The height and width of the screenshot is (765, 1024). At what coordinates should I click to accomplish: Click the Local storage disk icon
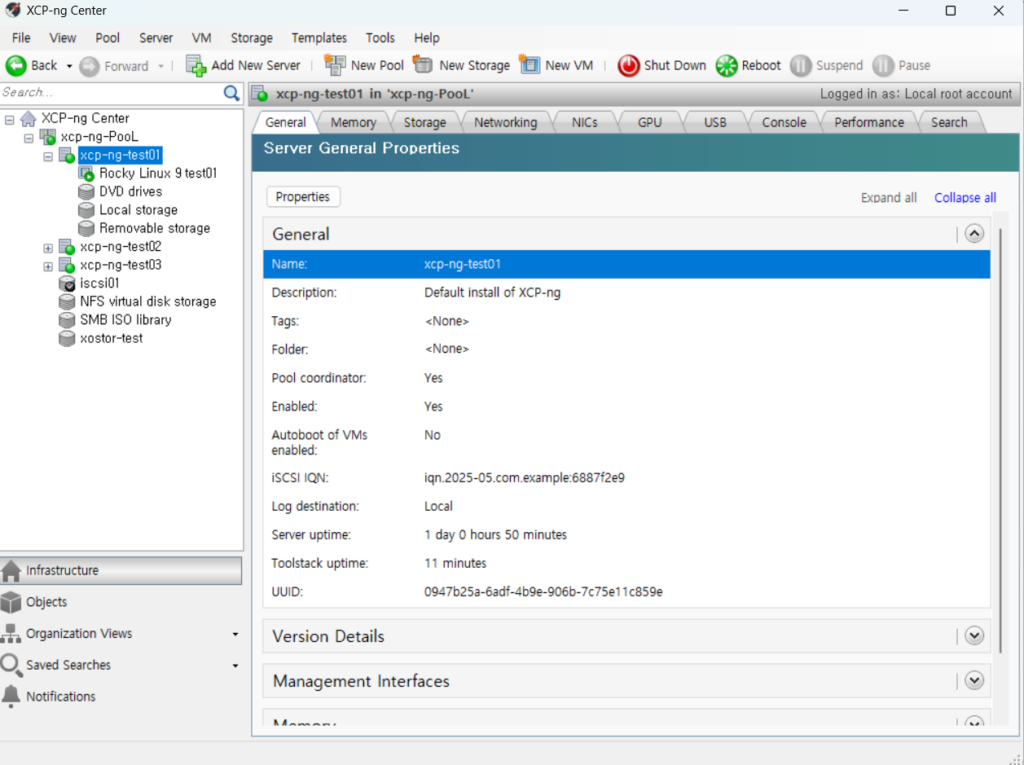86,210
